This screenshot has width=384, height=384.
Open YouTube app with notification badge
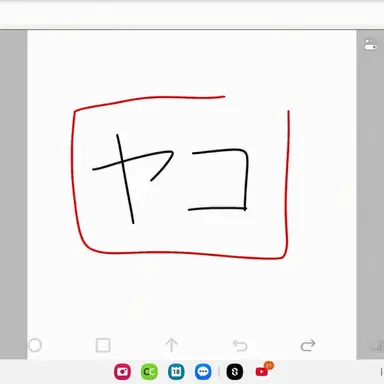[x=262, y=371]
